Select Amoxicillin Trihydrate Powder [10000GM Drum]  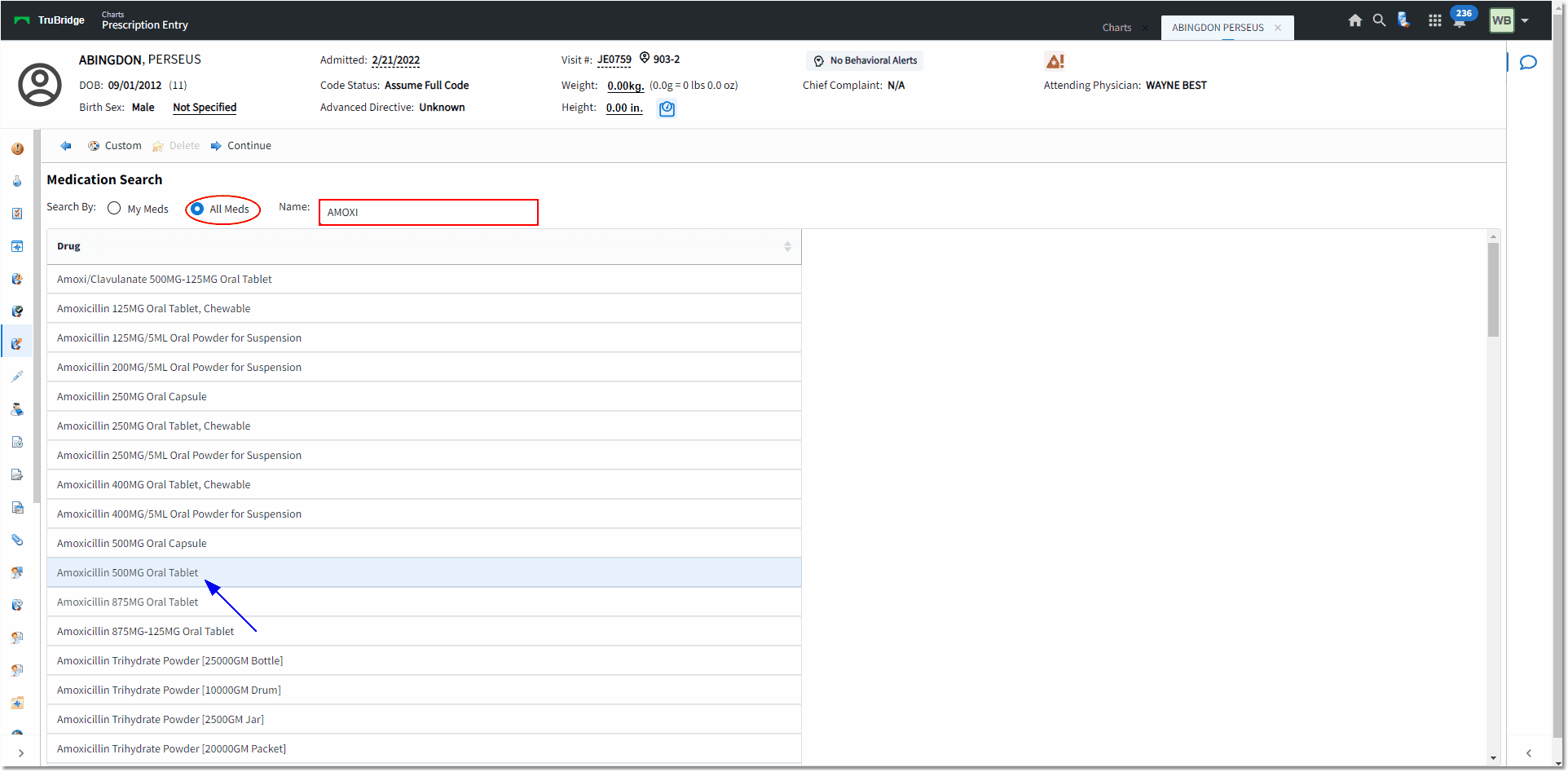coord(424,690)
